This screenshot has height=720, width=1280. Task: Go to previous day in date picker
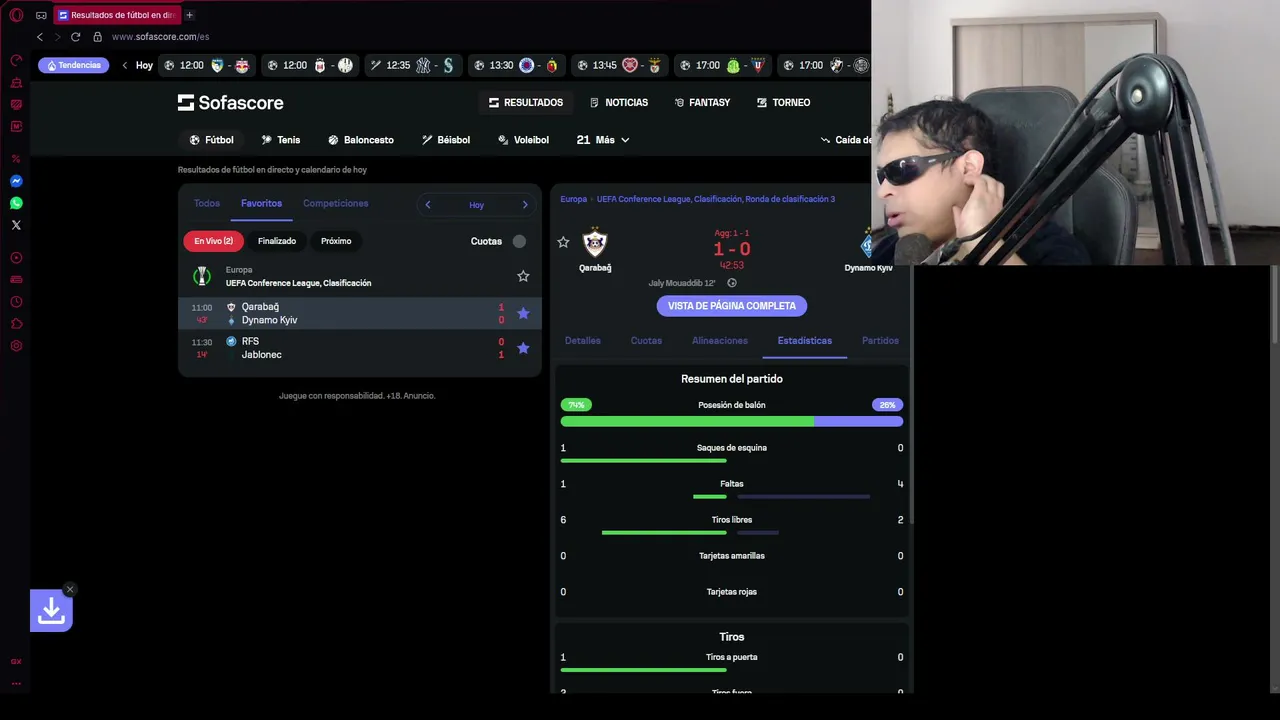(x=428, y=205)
